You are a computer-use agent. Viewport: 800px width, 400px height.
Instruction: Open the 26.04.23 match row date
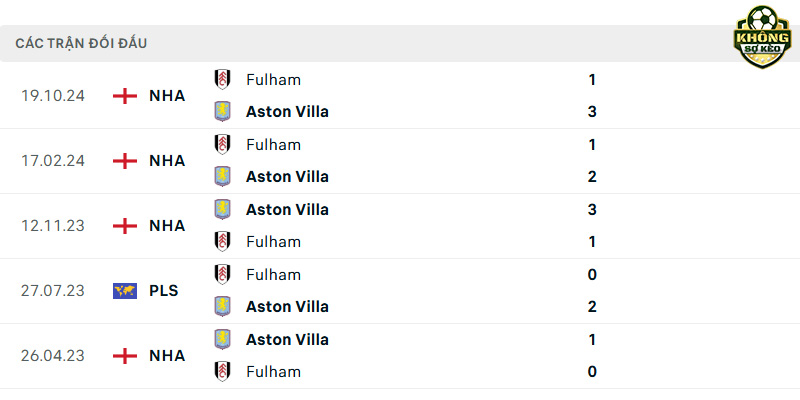(x=53, y=356)
